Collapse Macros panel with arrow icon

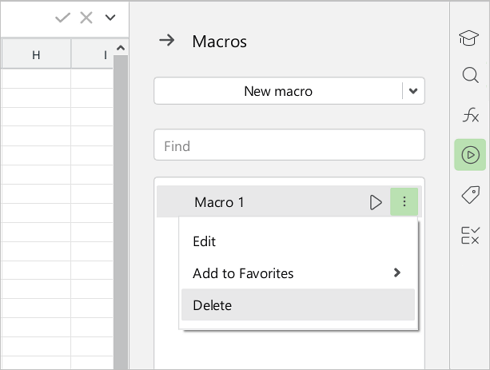tap(167, 41)
